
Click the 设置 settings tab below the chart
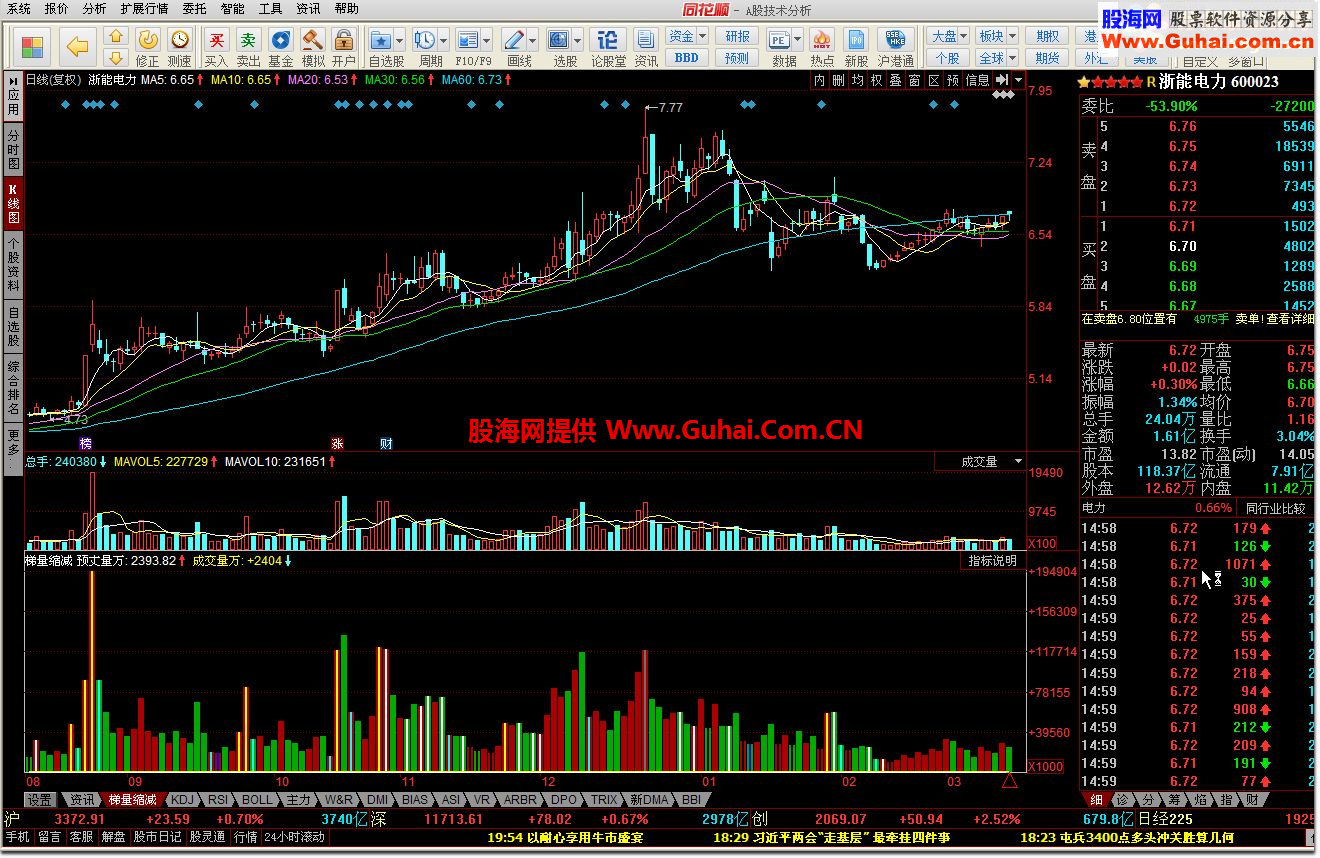click(x=39, y=800)
